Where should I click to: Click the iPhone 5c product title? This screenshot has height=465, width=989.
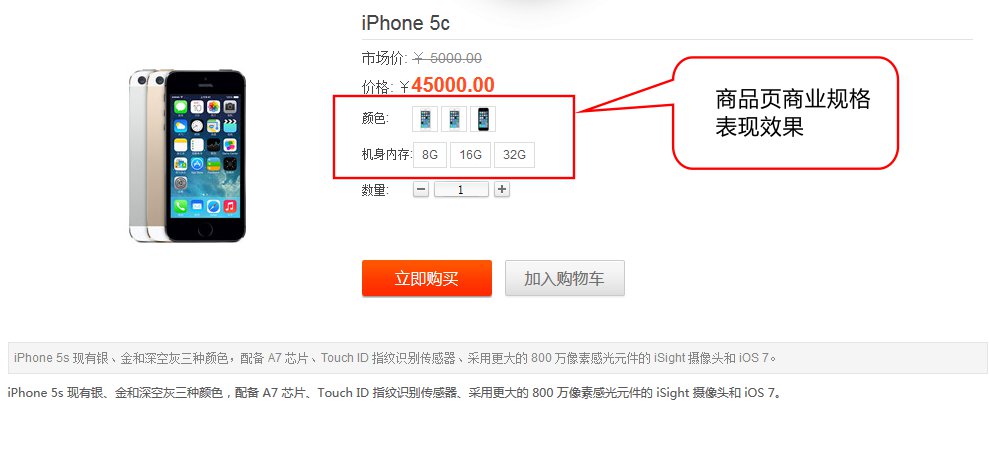(x=406, y=23)
